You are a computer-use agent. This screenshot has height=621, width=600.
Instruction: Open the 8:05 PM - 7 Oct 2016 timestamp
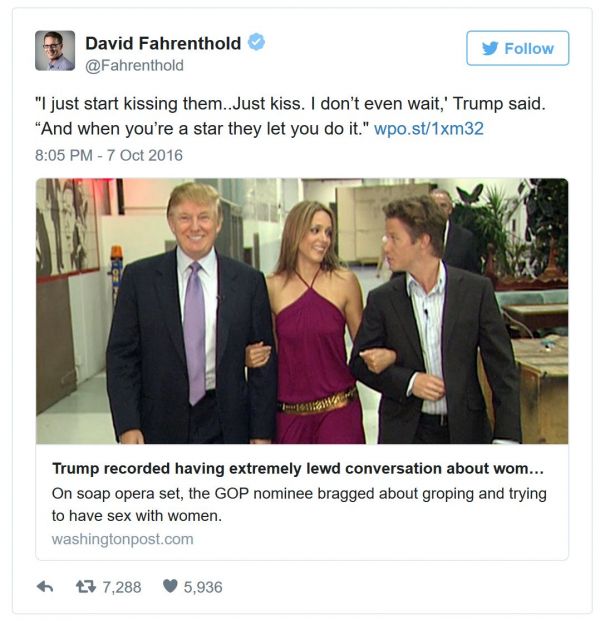pyautogui.click(x=109, y=155)
